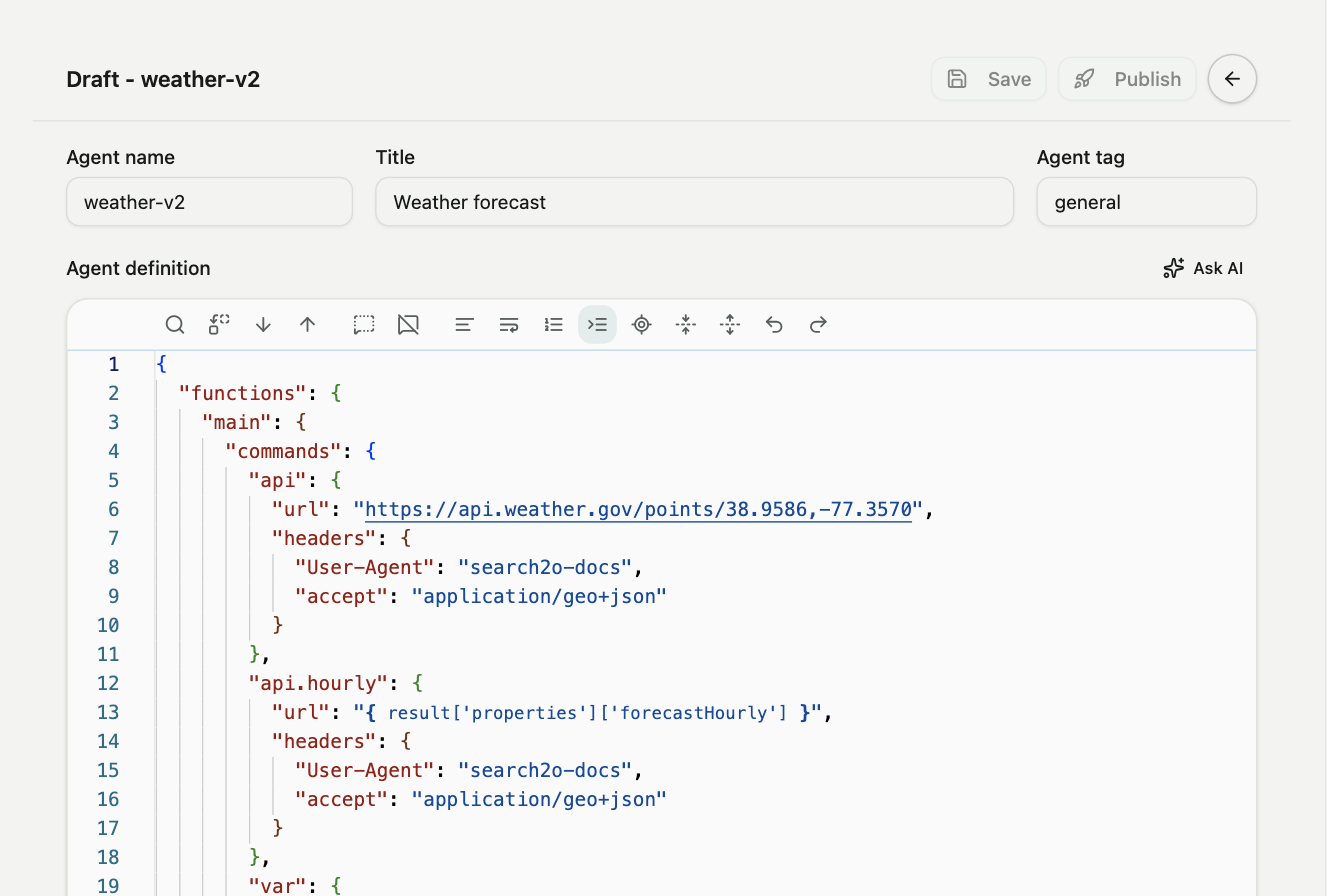This screenshot has height=896, width=1327.
Task: Click "User-Agent" key on line 15
Action: 366,770
